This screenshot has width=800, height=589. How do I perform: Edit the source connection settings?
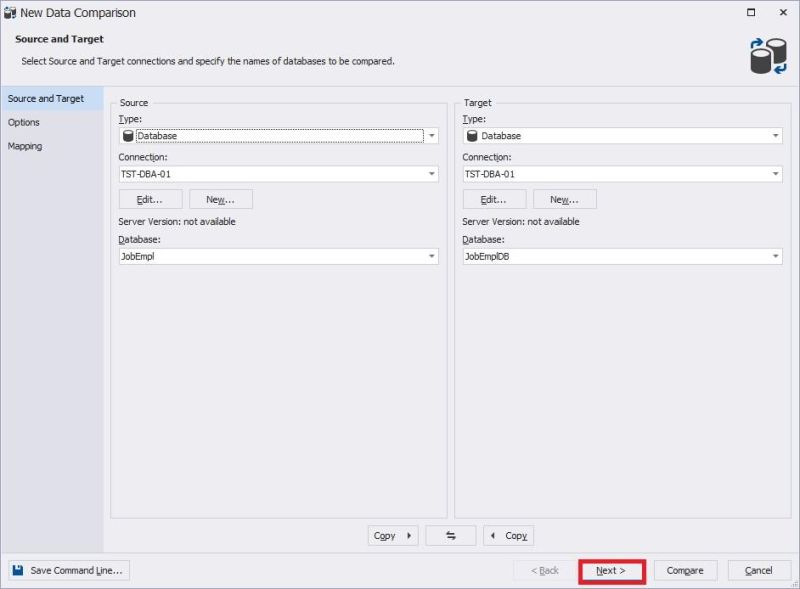[150, 198]
